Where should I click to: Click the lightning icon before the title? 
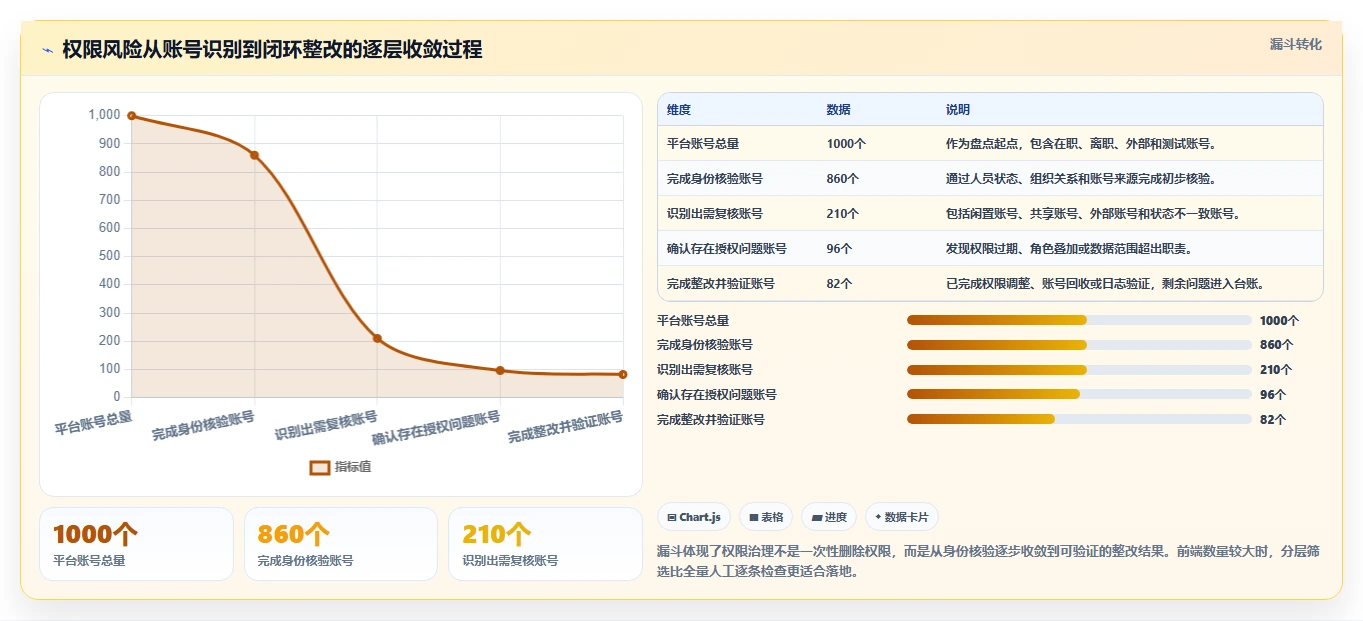pos(48,51)
